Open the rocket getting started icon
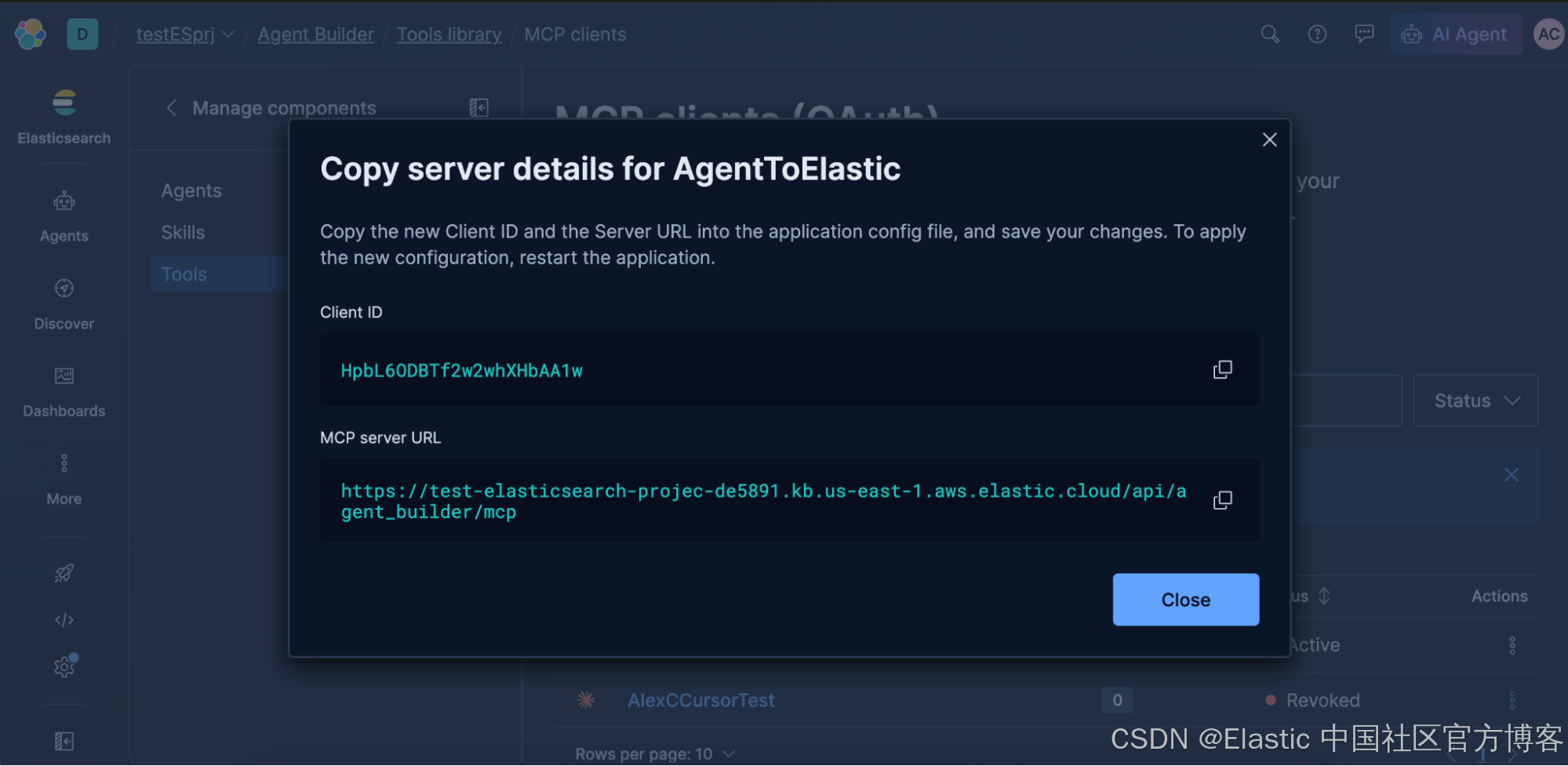This screenshot has height=766, width=1568. click(64, 573)
